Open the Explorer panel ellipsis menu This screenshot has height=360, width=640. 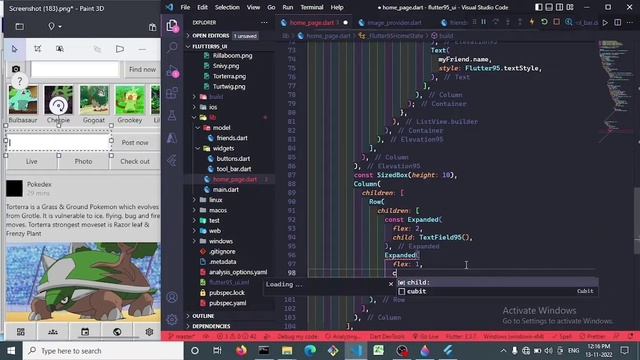coord(264,22)
